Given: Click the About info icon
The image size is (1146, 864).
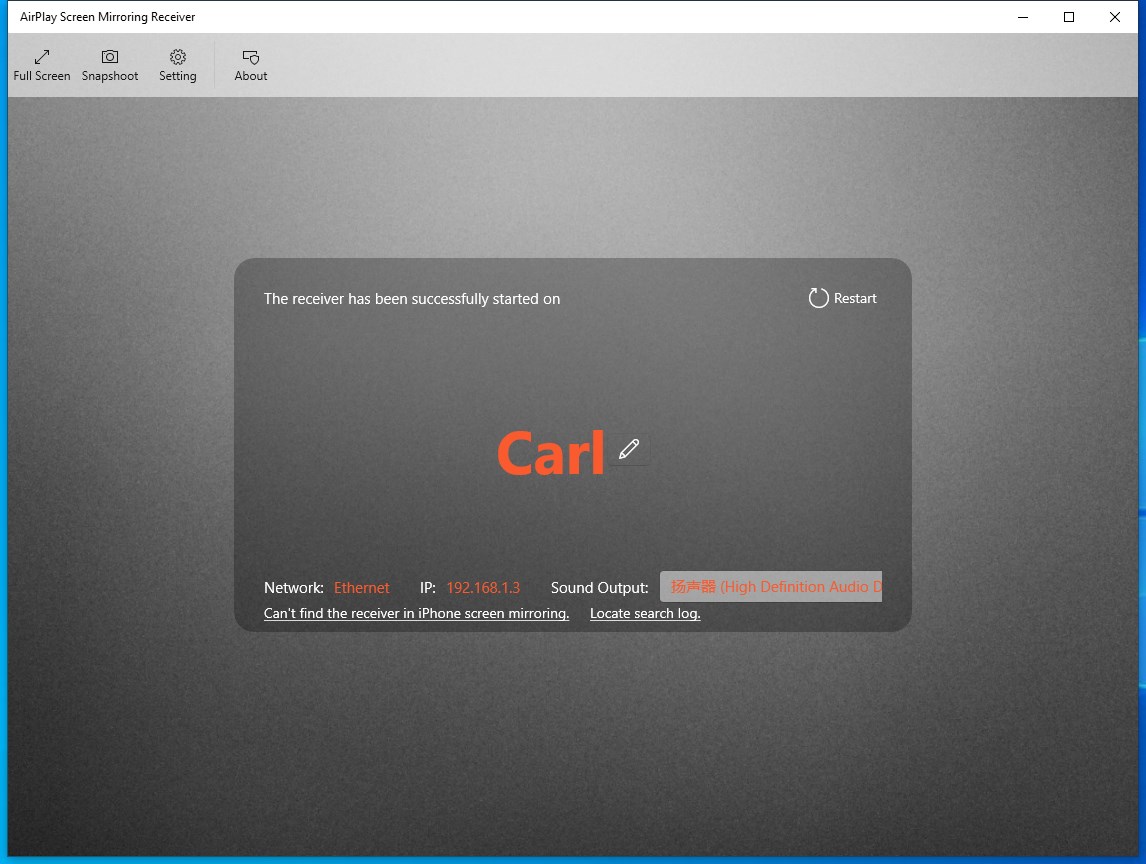Looking at the screenshot, I should pyautogui.click(x=251, y=57).
